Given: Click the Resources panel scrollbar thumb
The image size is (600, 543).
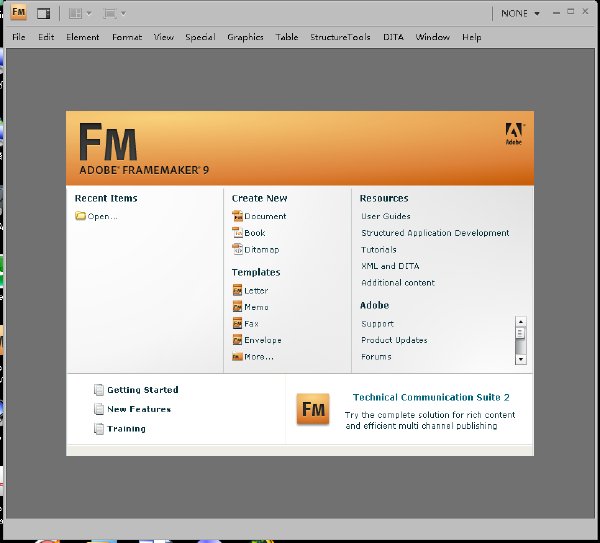Looking at the screenshot, I should tap(520, 333).
